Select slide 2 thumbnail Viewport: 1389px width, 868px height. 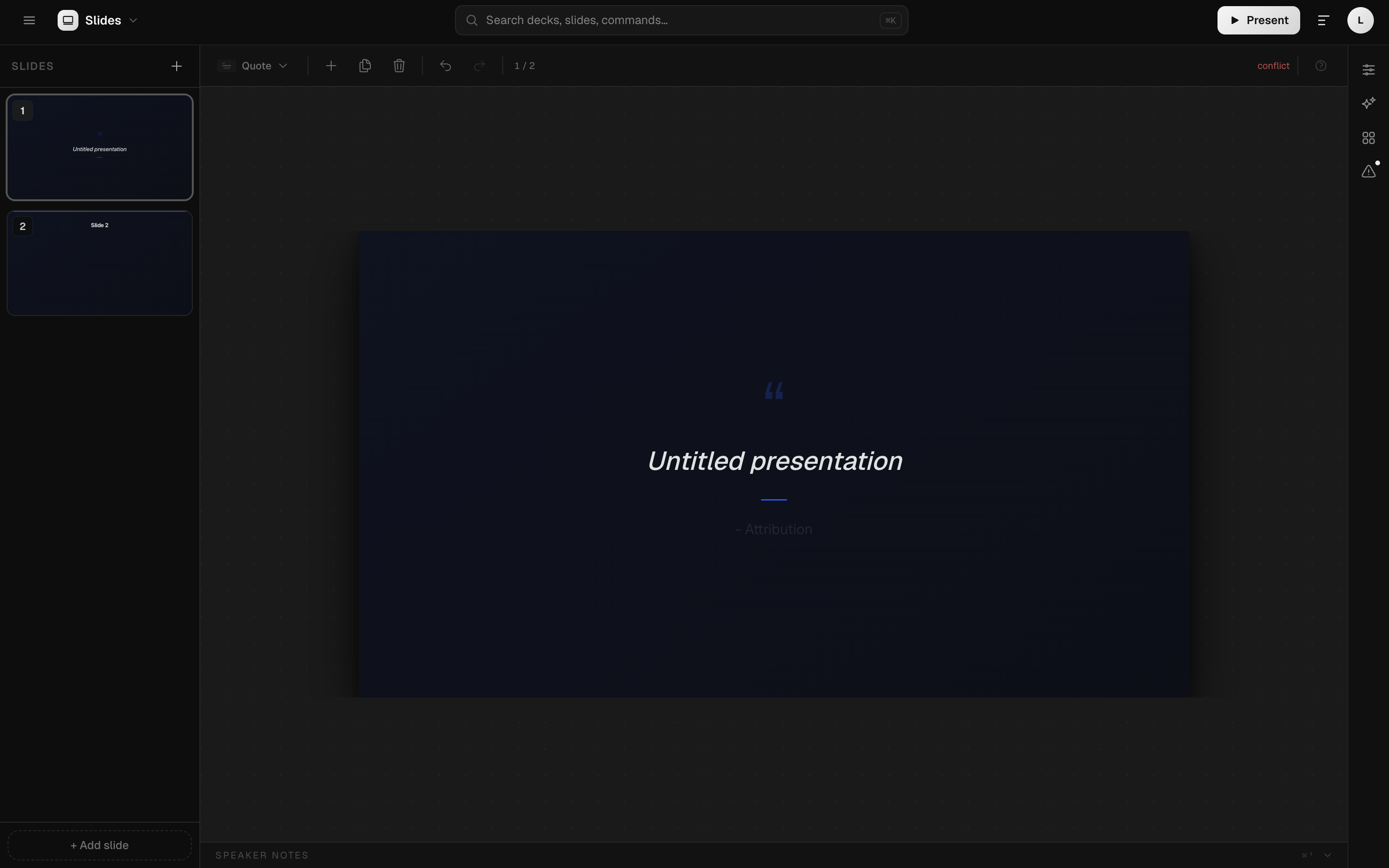click(x=99, y=263)
